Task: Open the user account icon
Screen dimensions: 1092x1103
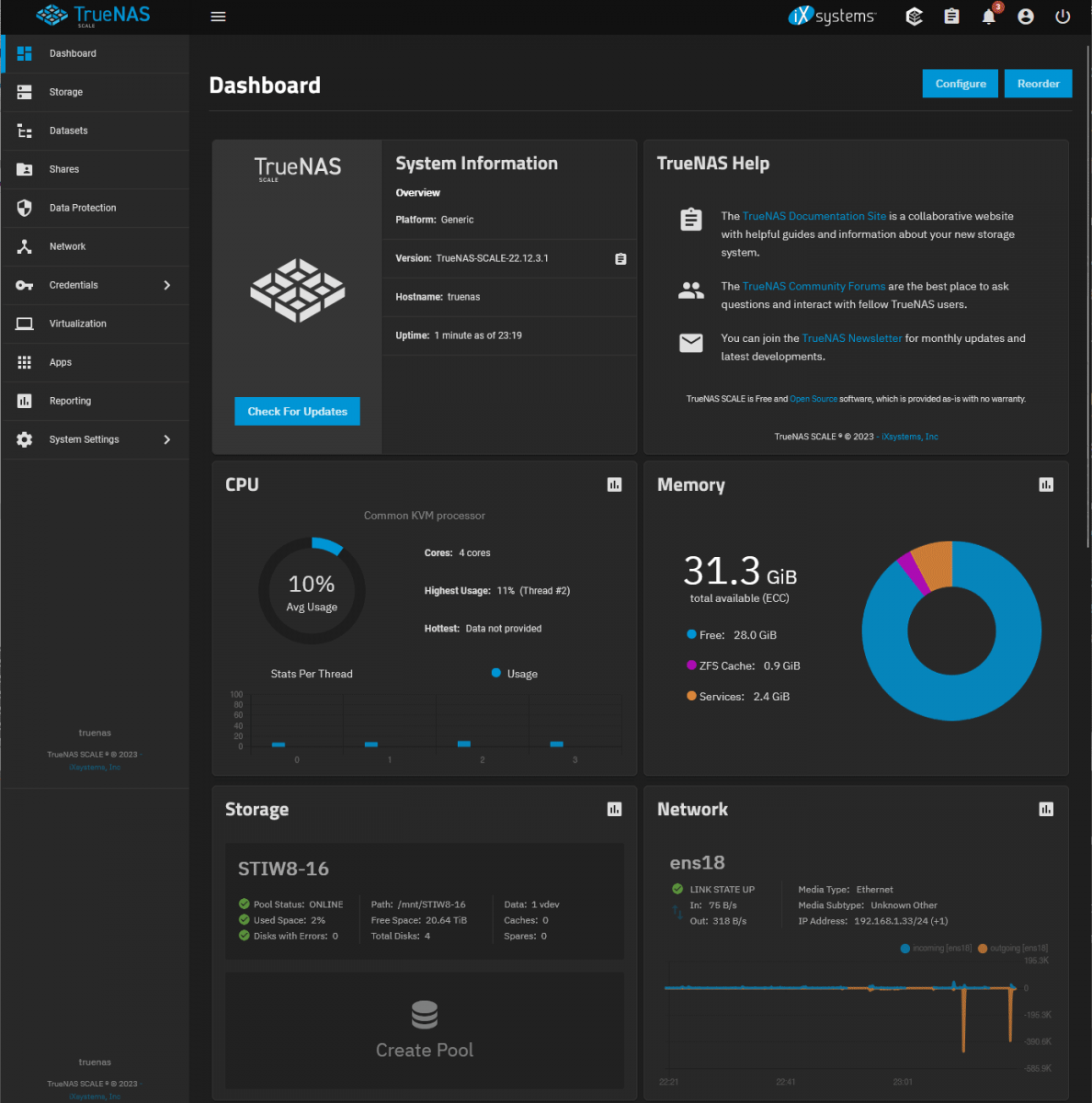Action: 1026,17
